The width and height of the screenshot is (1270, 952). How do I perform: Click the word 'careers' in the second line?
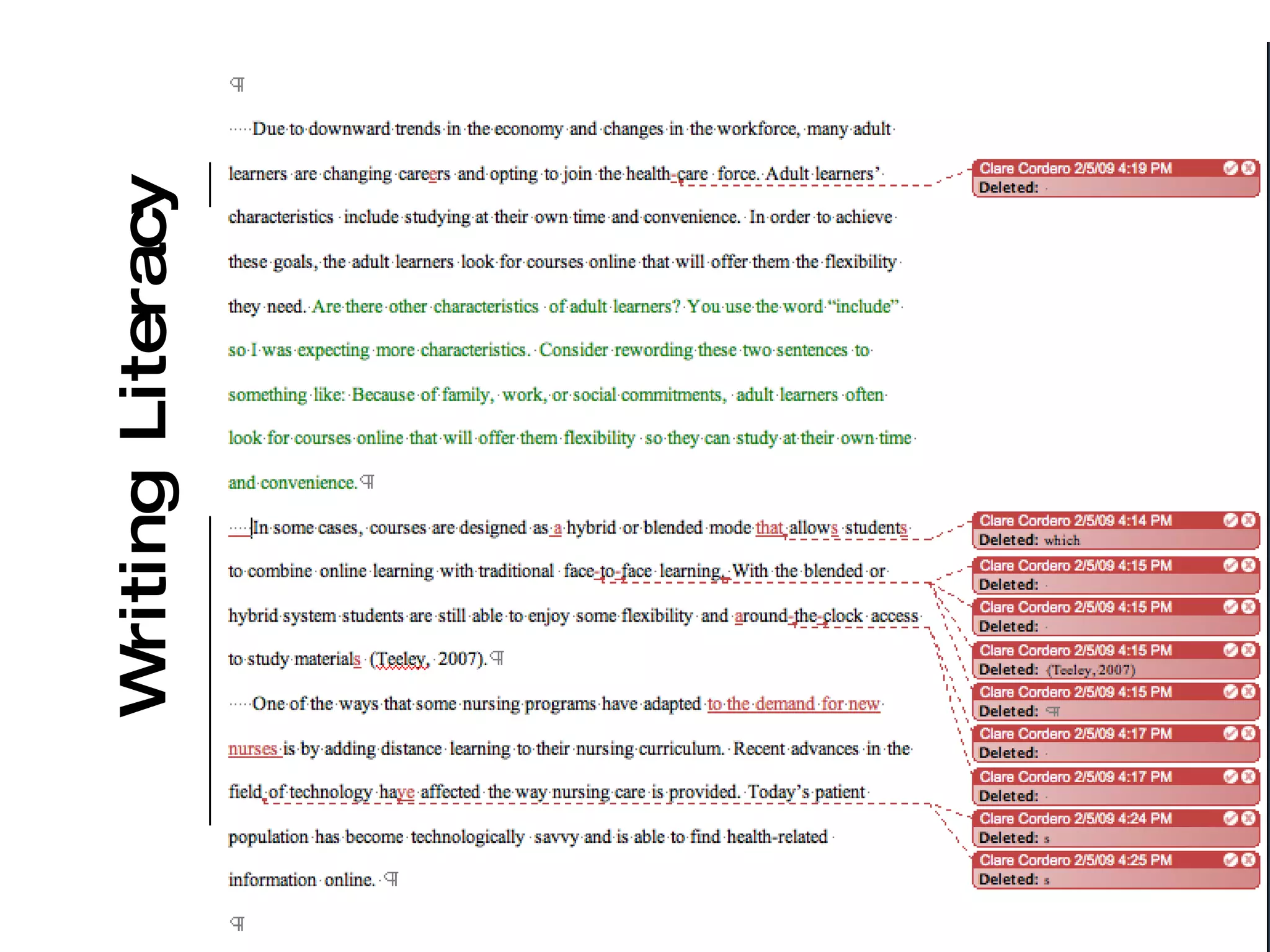tap(424, 174)
